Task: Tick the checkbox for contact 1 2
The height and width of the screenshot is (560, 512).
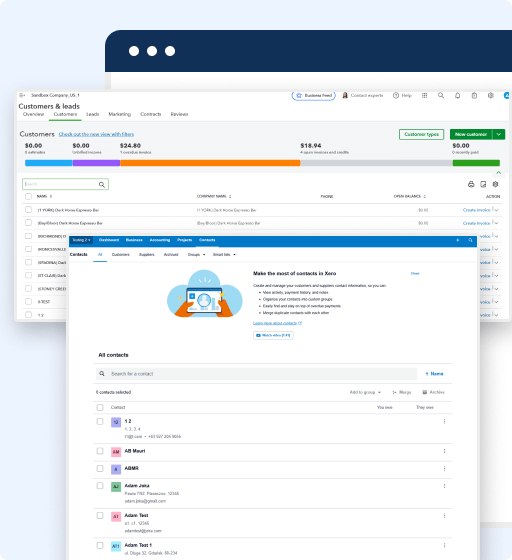Action: pyautogui.click(x=100, y=421)
